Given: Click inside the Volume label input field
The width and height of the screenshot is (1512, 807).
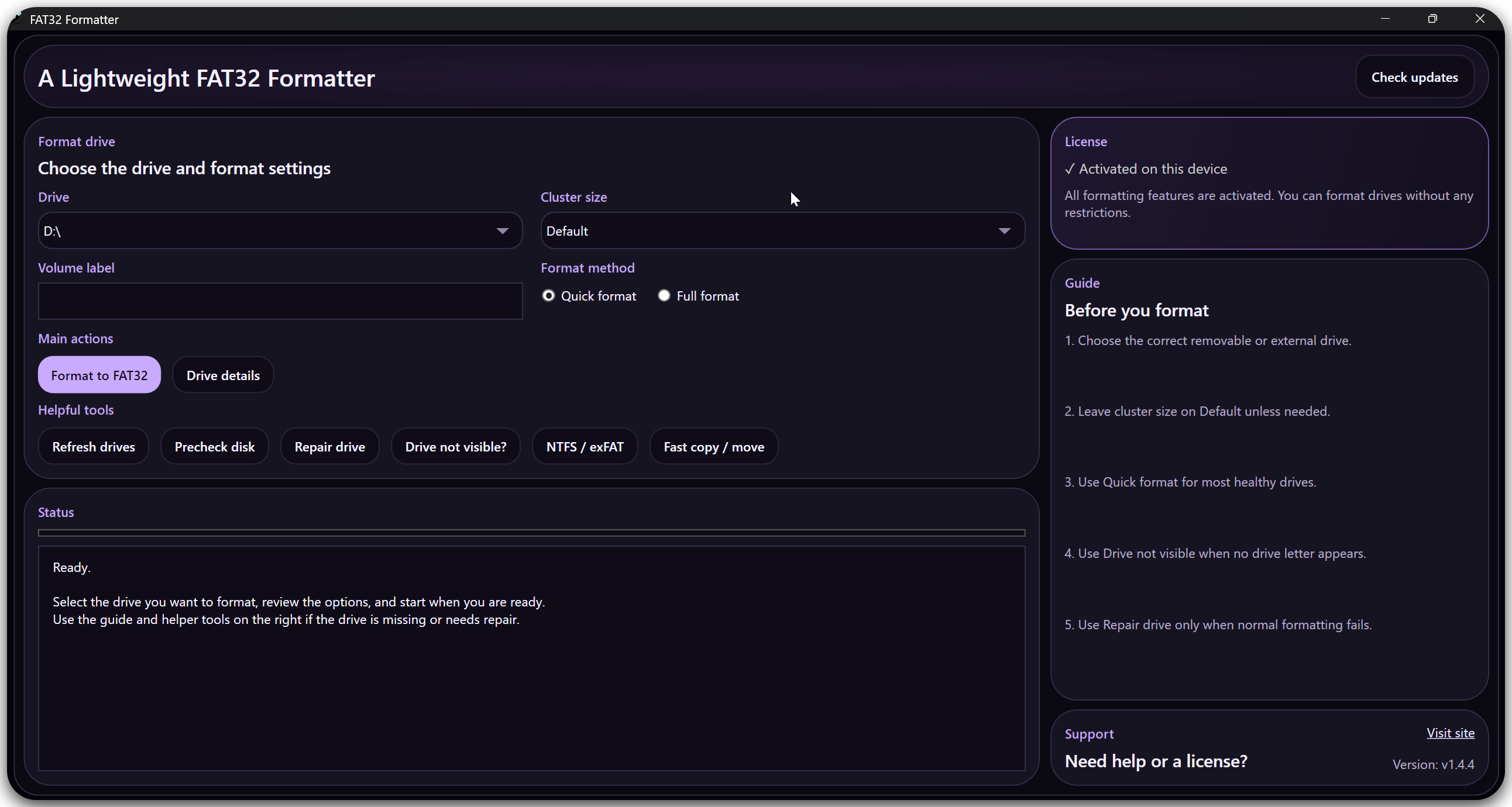Looking at the screenshot, I should click(280, 301).
